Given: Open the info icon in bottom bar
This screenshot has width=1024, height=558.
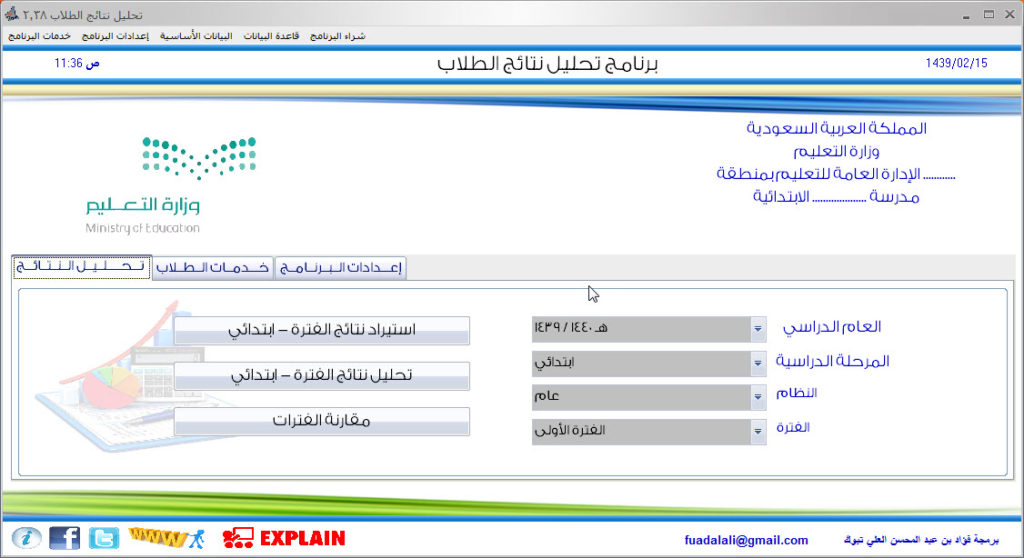Looking at the screenshot, I should 27,538.
